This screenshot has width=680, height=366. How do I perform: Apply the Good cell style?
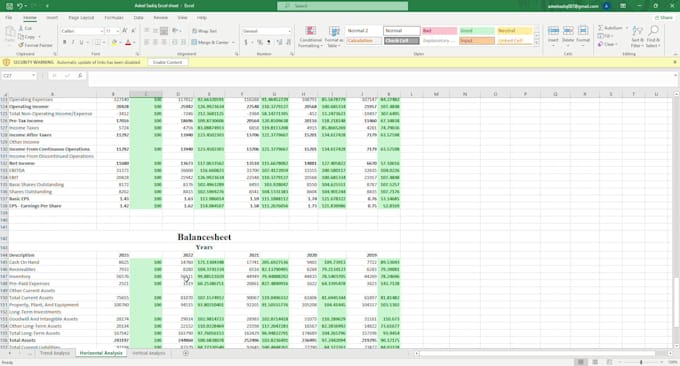point(477,31)
